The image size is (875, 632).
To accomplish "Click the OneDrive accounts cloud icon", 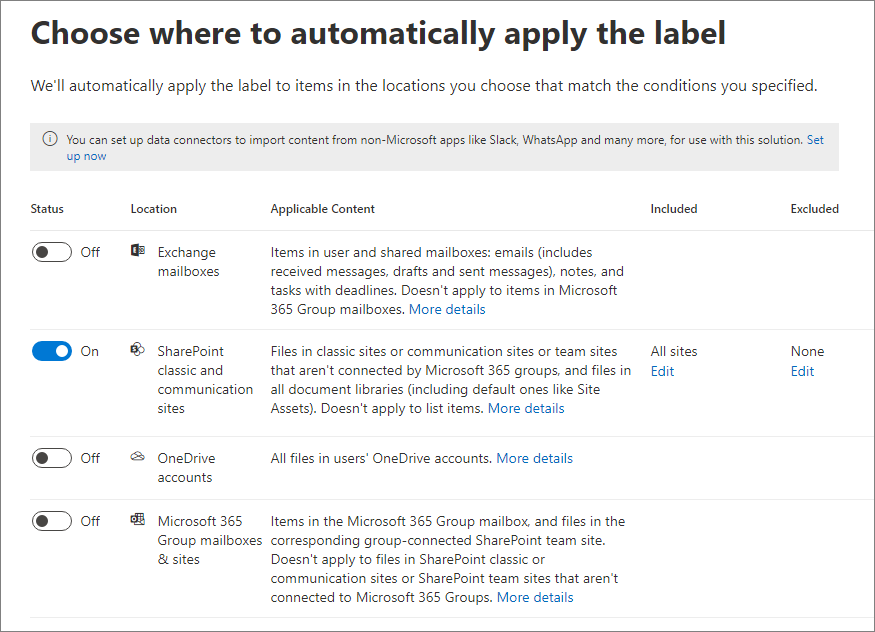I will point(137,456).
